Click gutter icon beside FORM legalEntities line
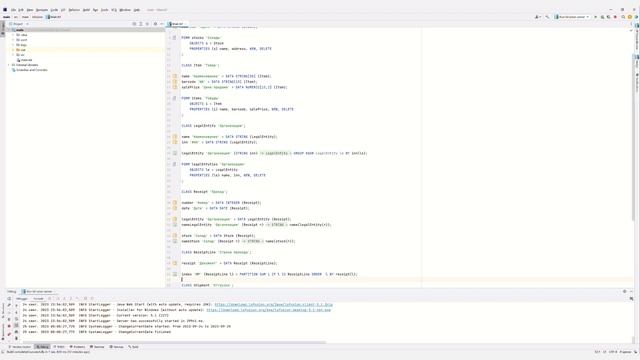The width and height of the screenshot is (640, 360). [x=175, y=164]
